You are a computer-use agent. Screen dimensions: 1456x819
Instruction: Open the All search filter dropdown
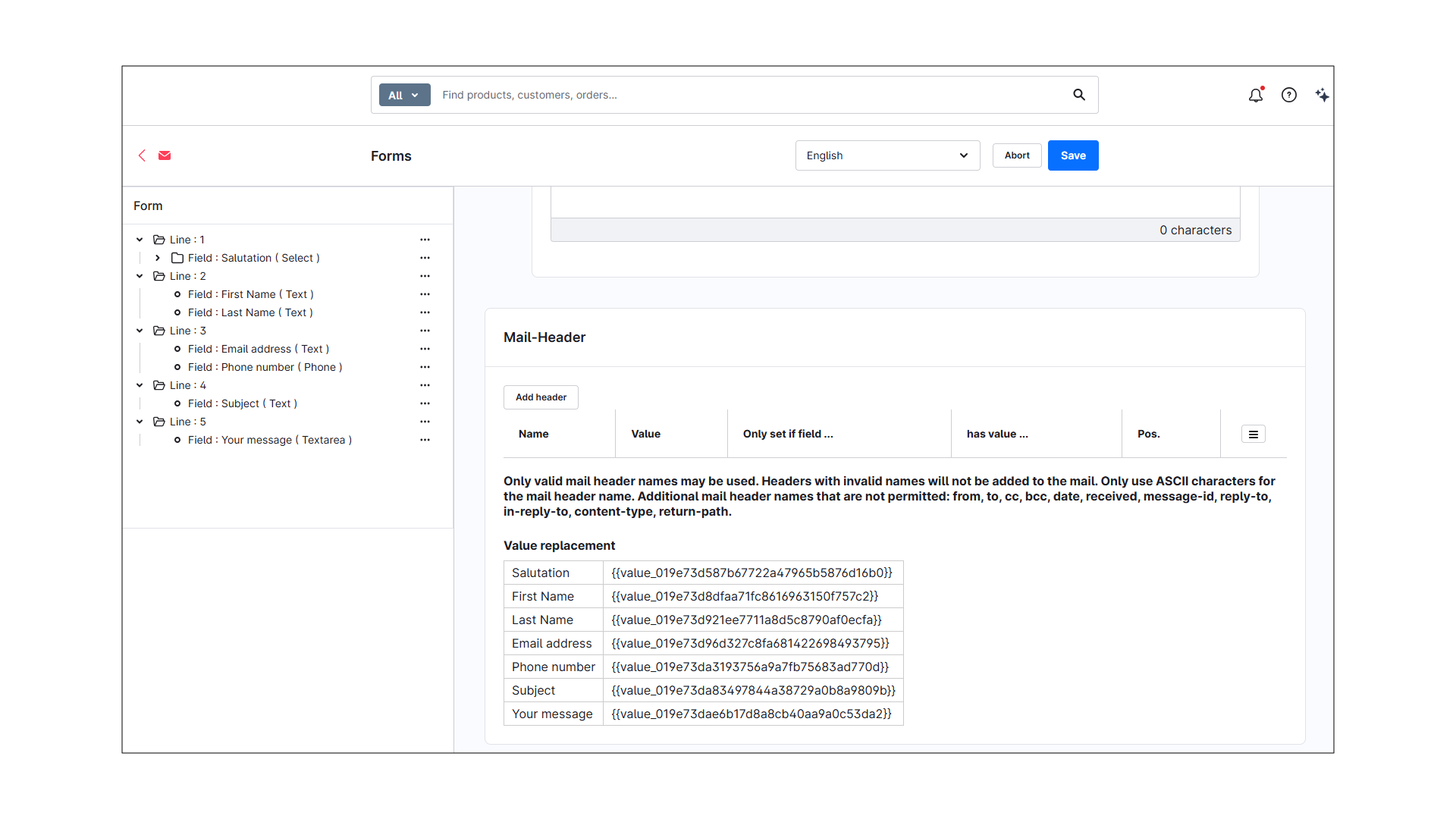point(404,95)
